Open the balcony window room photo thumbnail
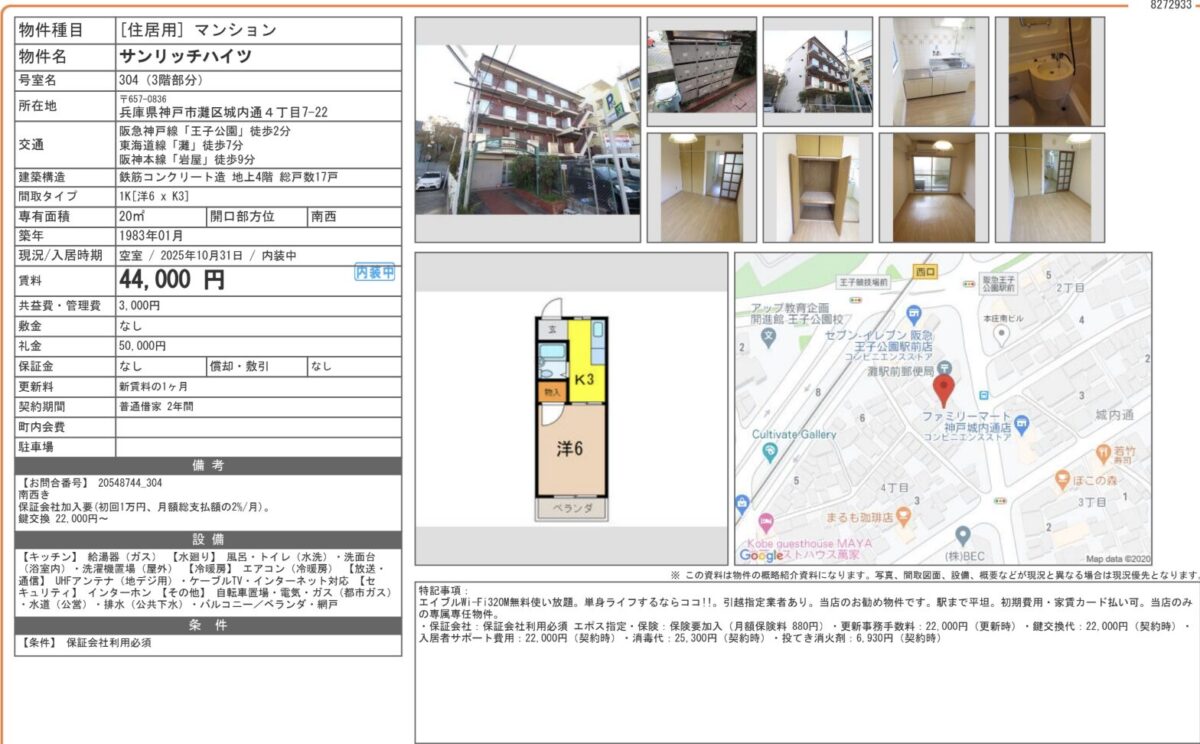 (934, 187)
